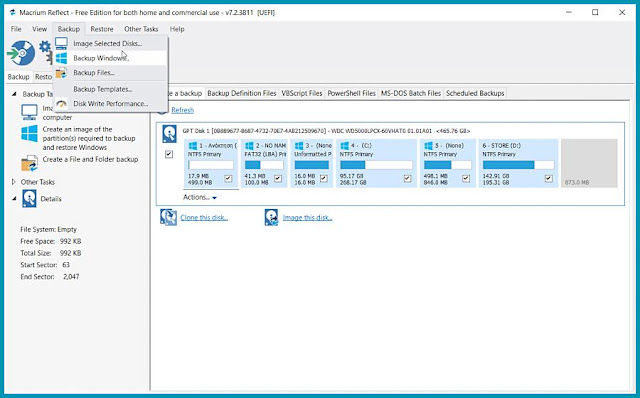Switch to PowerShell Files tab
This screenshot has width=640, height=398.
pyautogui.click(x=351, y=93)
